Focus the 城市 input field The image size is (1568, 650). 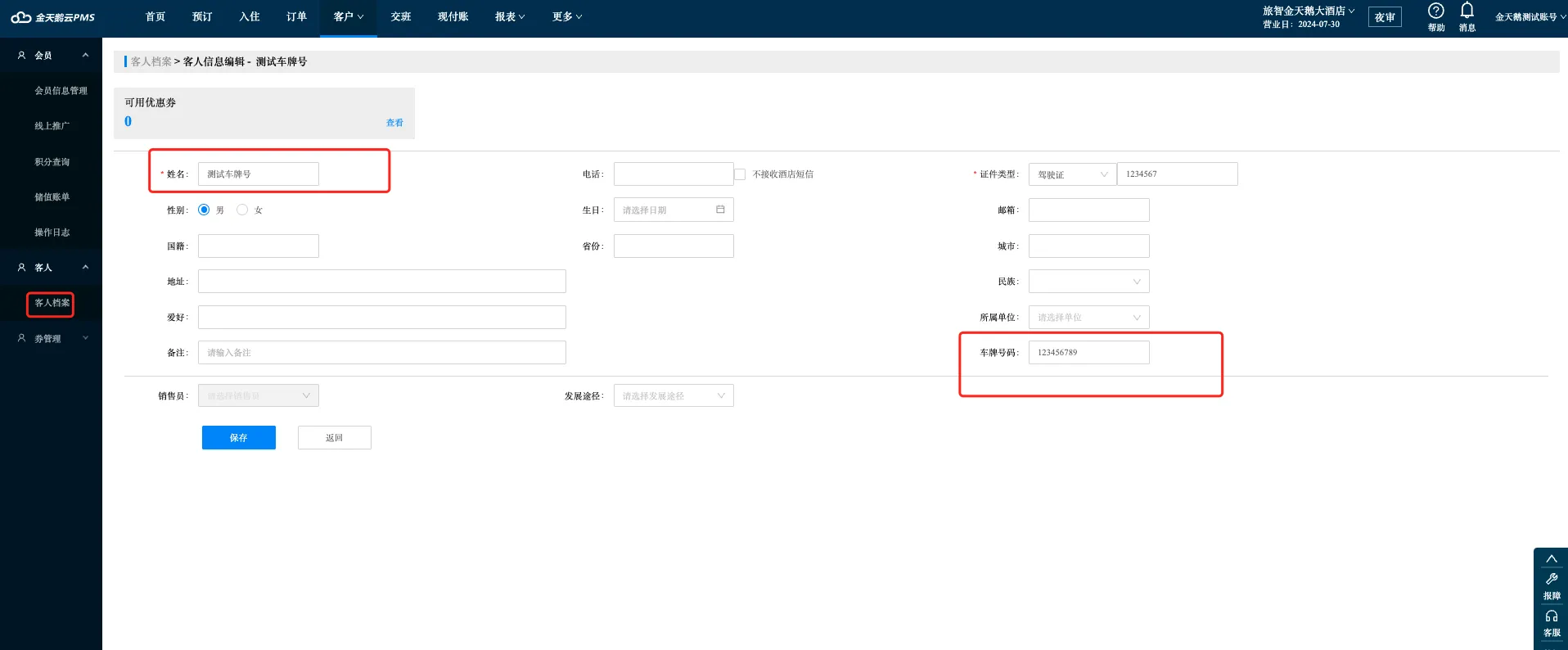click(1088, 246)
